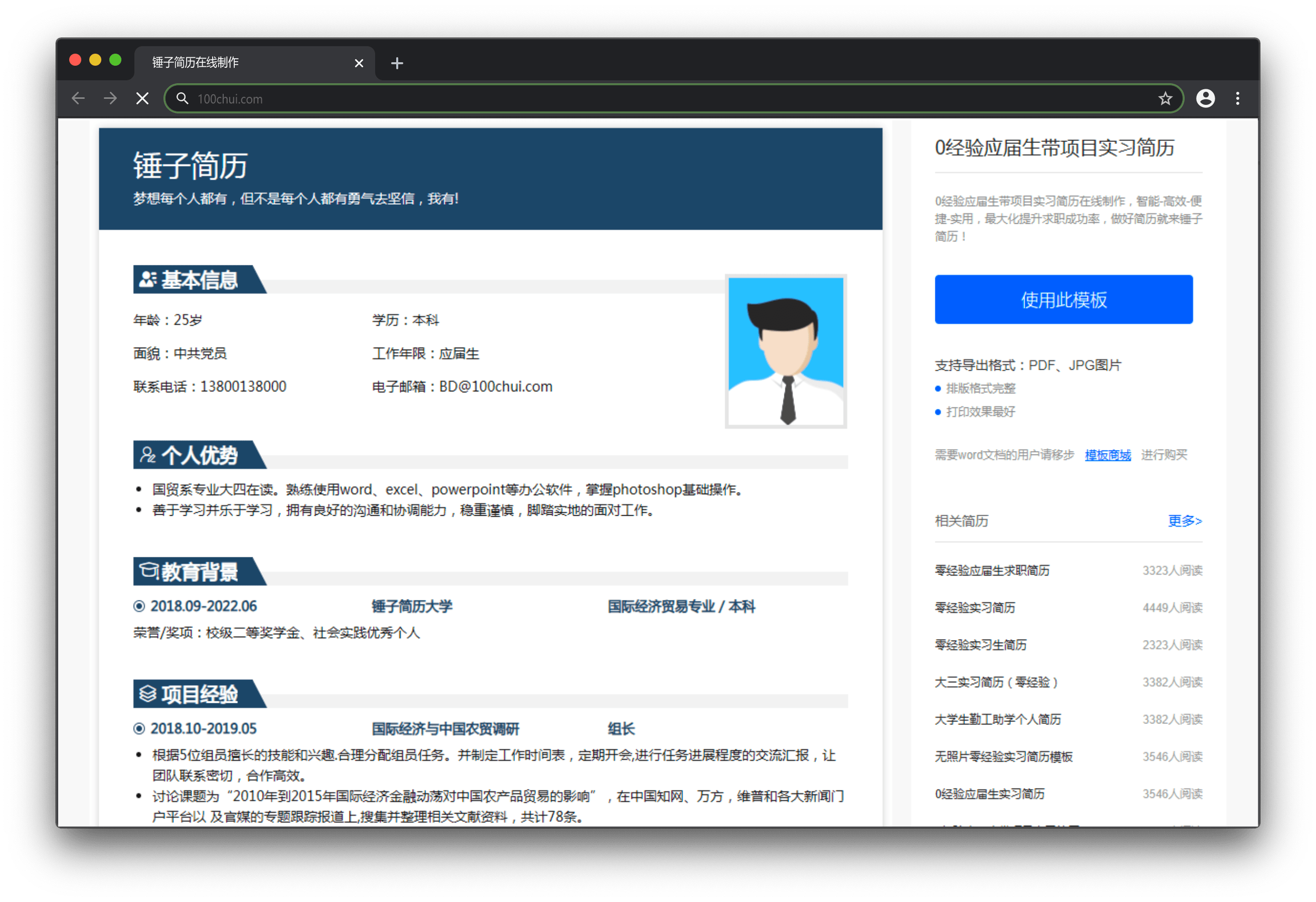1316x902 pixels.
Task: Click the email BD@100chui.com text
Action: coord(496,386)
